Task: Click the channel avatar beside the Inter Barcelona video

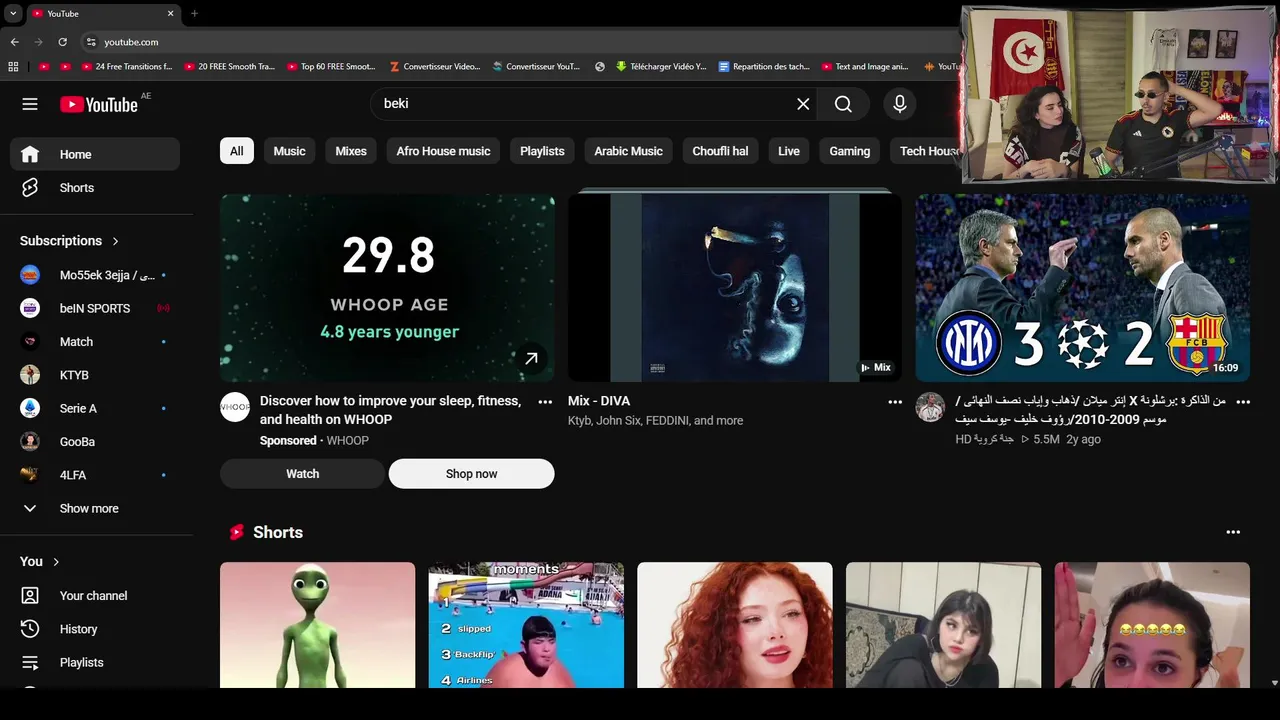Action: 930,407
